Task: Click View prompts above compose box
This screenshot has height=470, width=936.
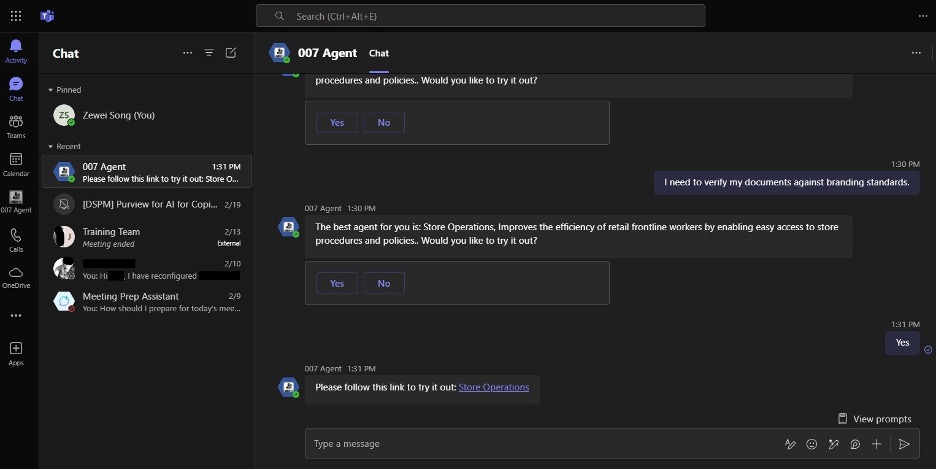Action: click(x=875, y=419)
